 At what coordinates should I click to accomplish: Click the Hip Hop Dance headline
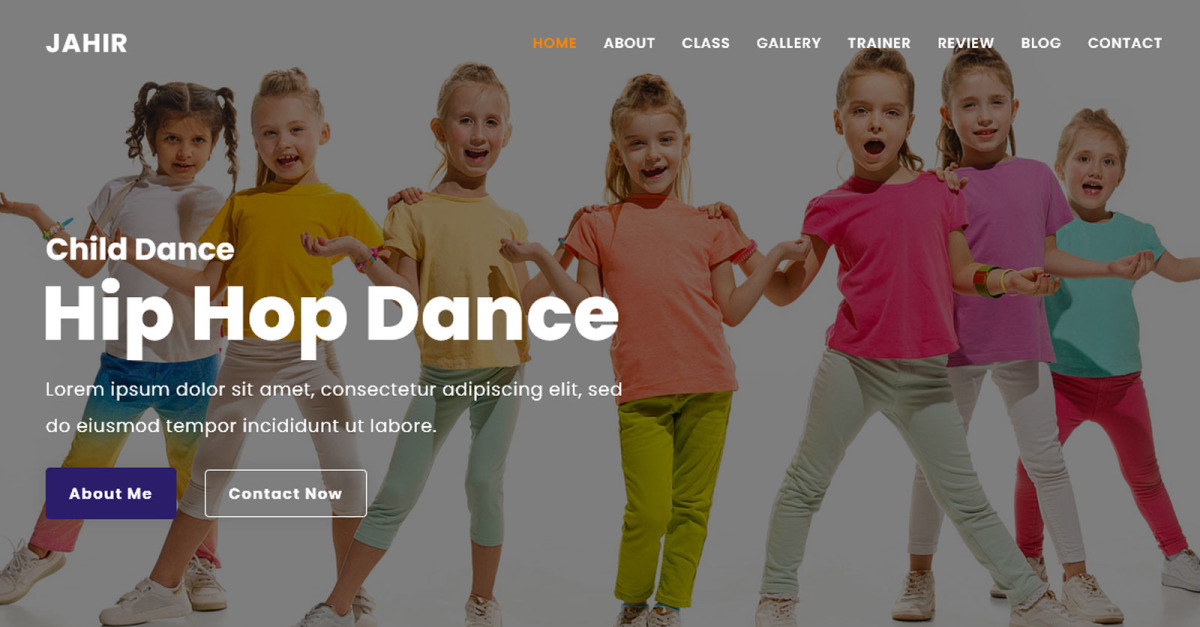click(331, 315)
